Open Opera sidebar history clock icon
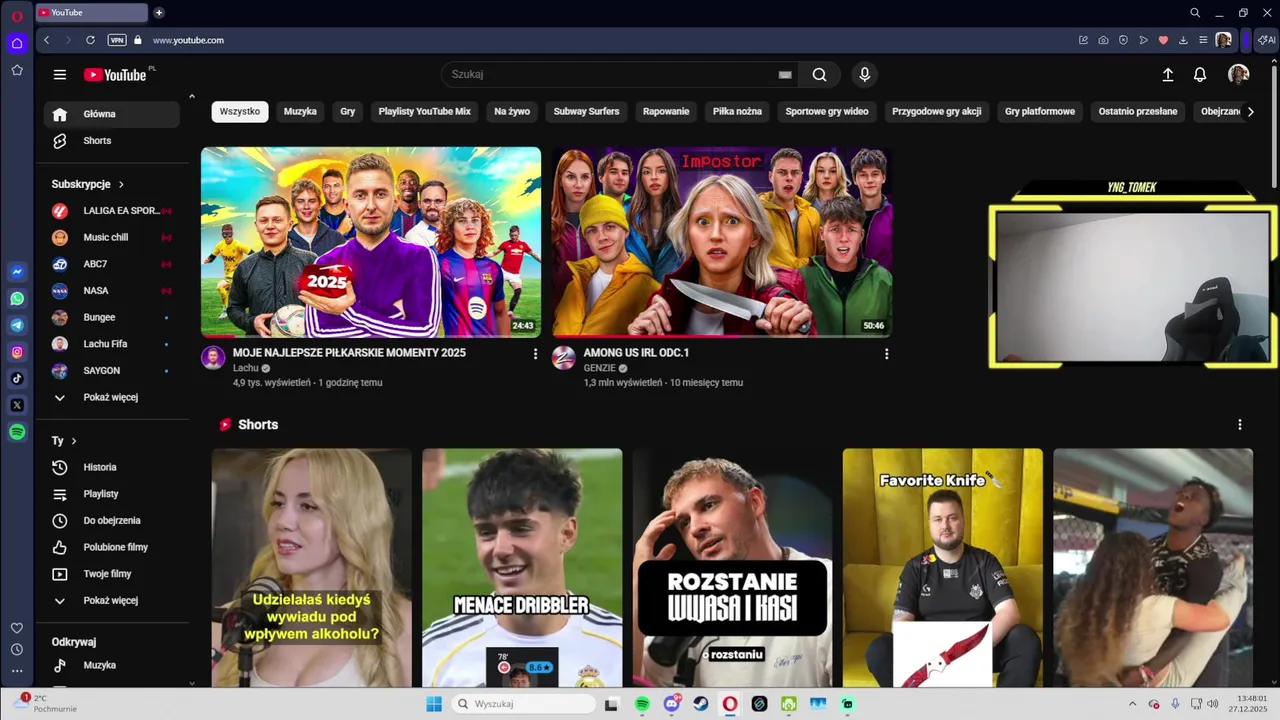Screen dimensions: 1280x720 (x=17, y=650)
